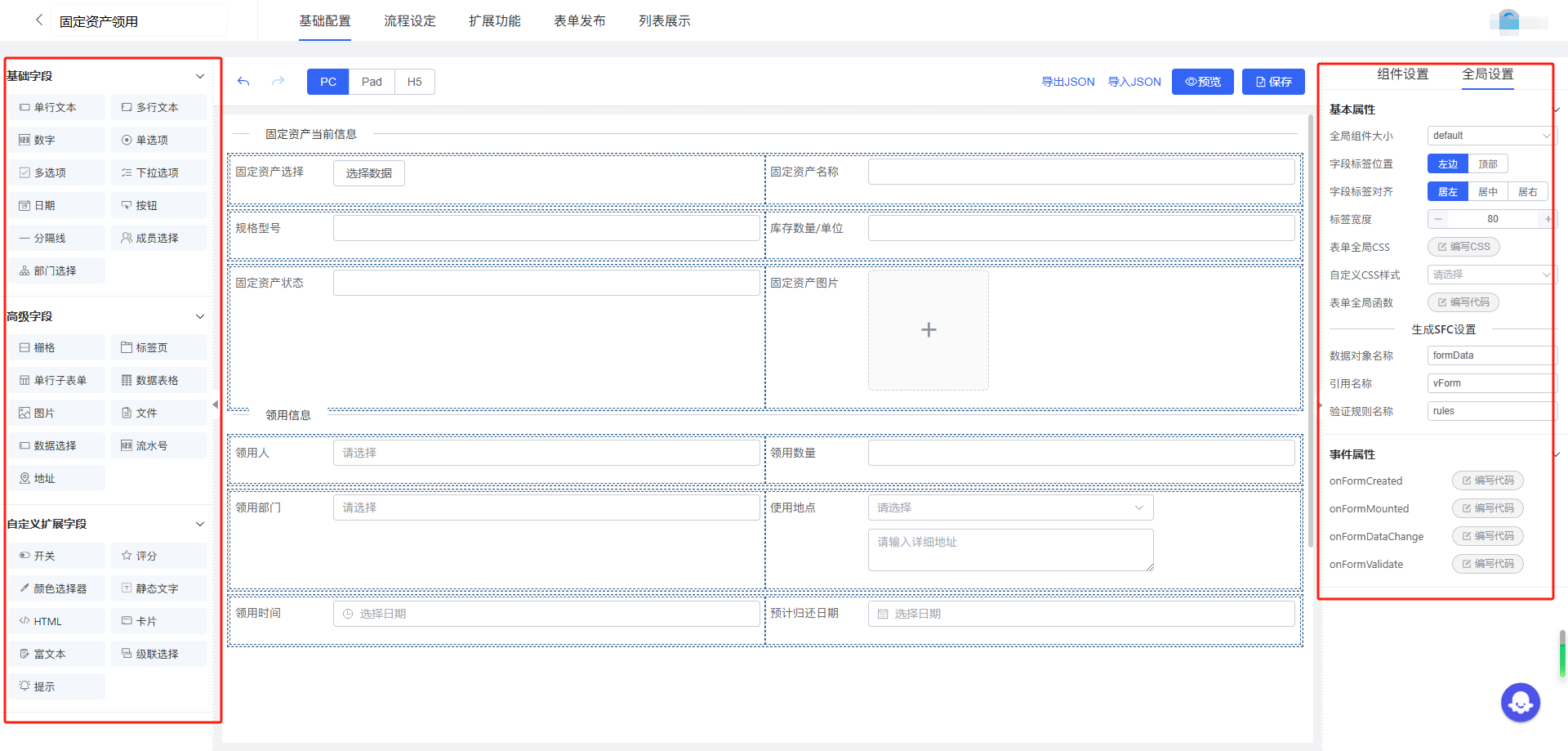The image size is (1568, 751).
Task: Collapse the 基础字段 section
Action: pyautogui.click(x=200, y=76)
